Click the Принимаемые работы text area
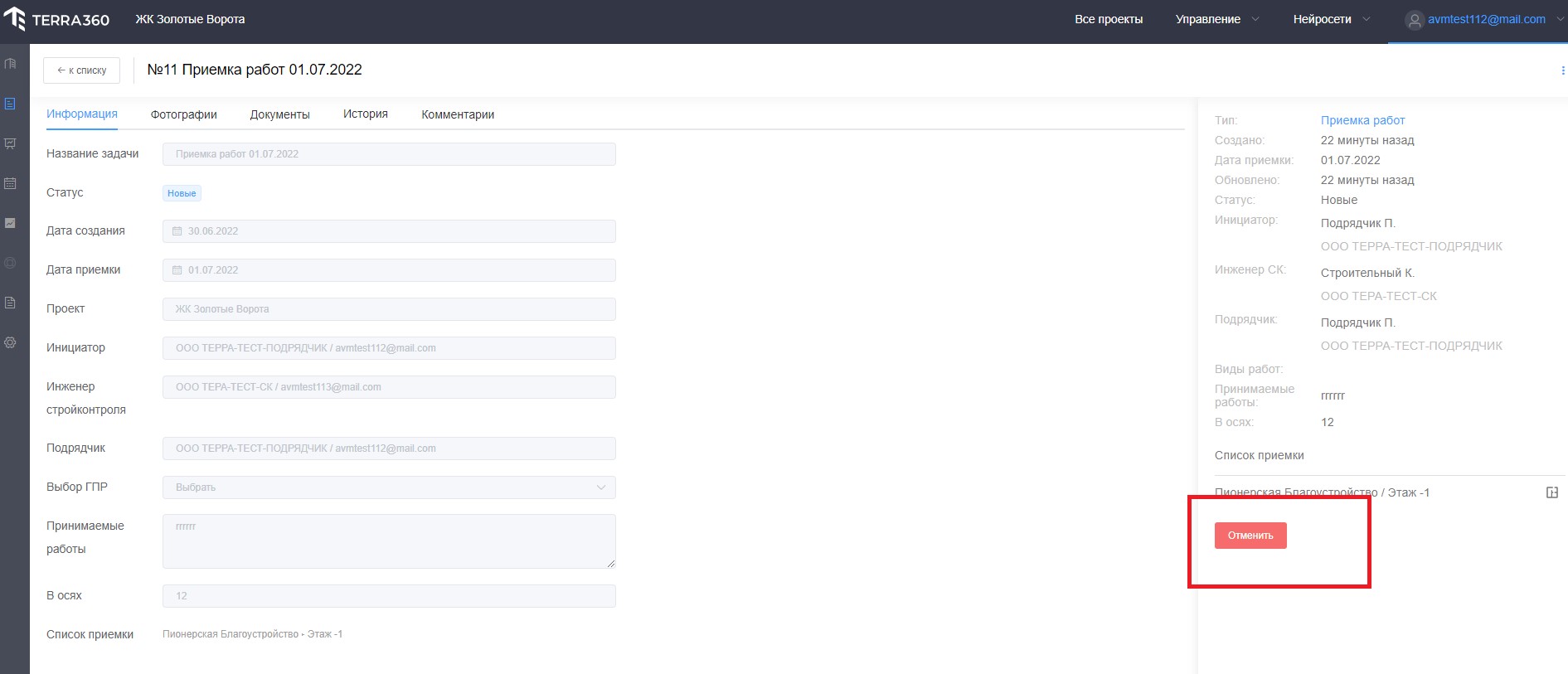This screenshot has width=1568, height=674. [x=389, y=541]
